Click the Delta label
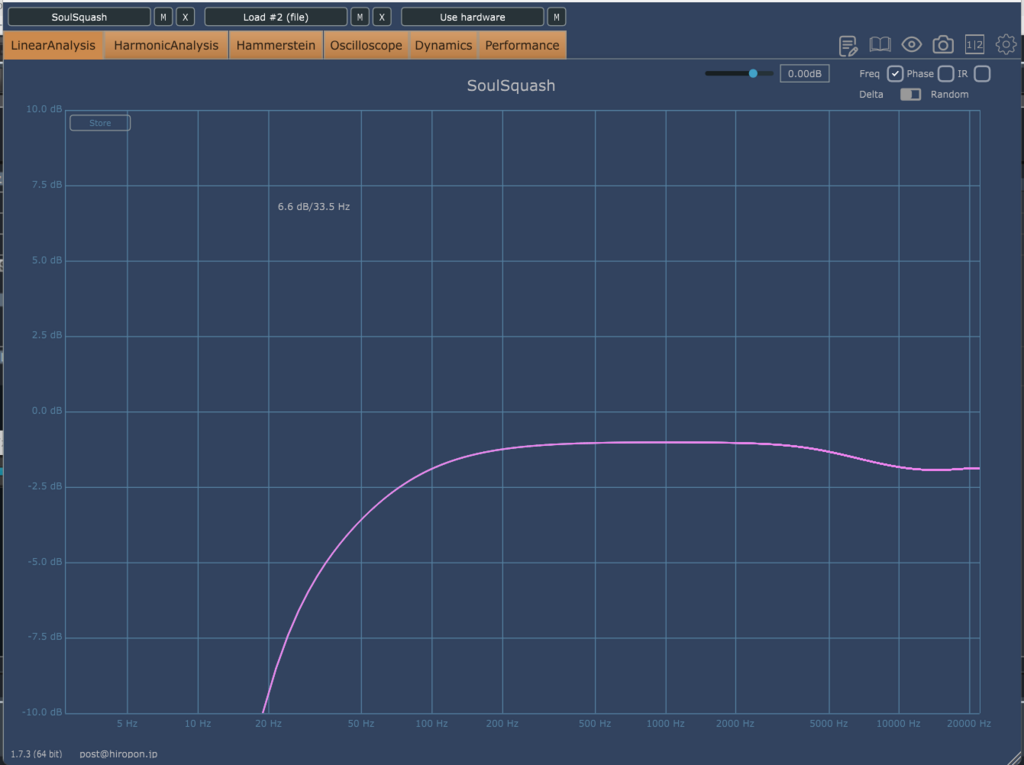The image size is (1024, 765). (871, 95)
